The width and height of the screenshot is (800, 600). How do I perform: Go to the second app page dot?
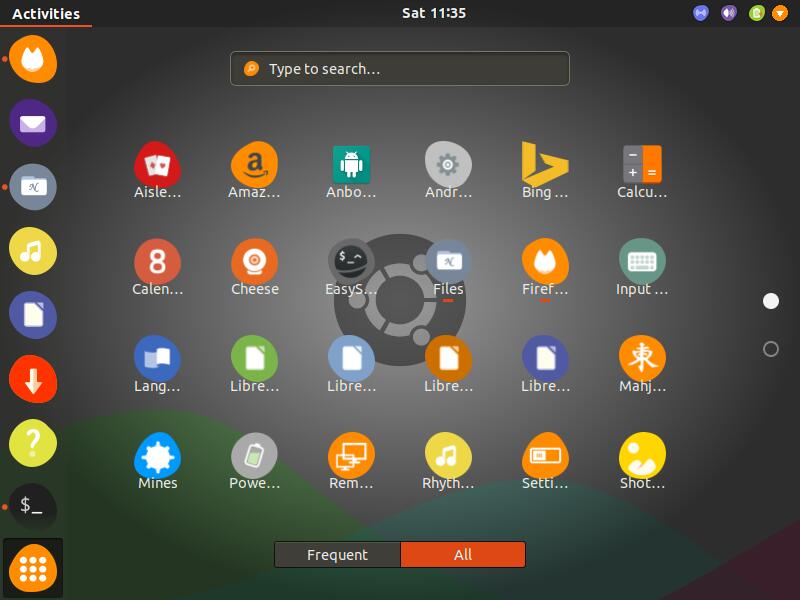pos(770,349)
